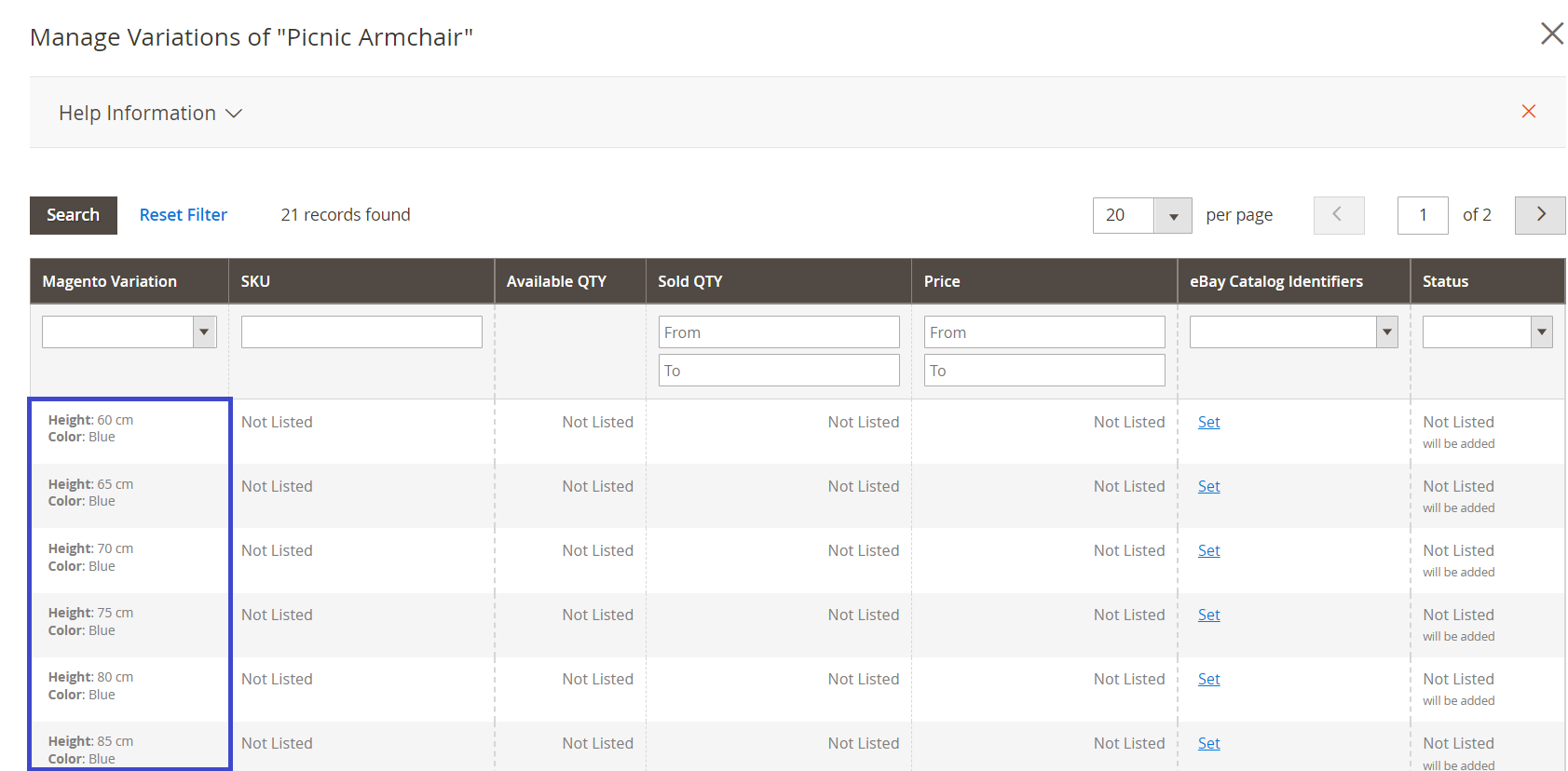Set eBay identifiers for 60 cm Blue

[x=1208, y=423]
